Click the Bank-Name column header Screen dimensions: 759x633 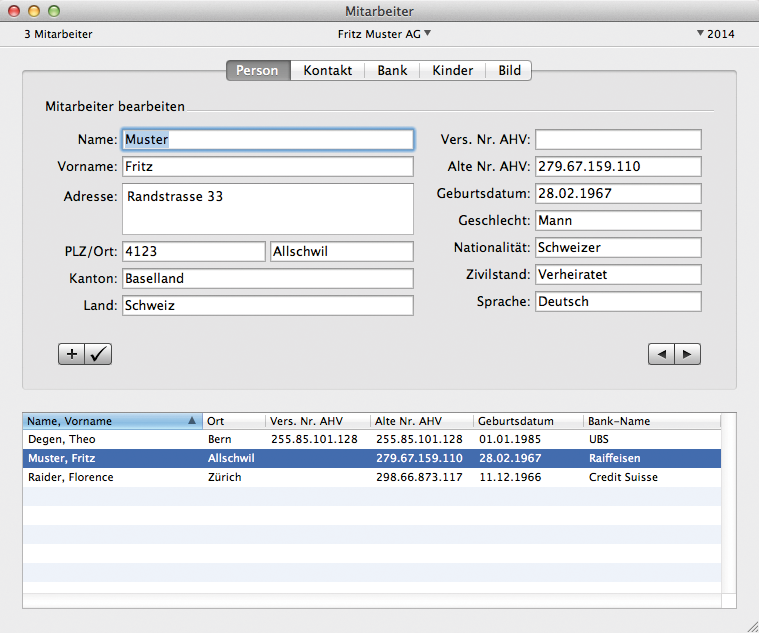coord(650,421)
